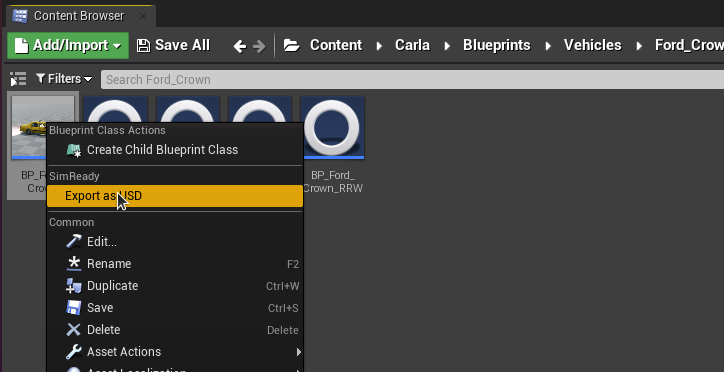
Task: Open the Add/Import dropdown
Action: 68,45
